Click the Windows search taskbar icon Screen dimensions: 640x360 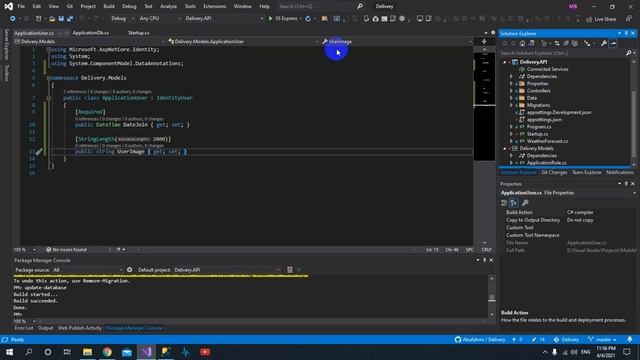29,352
